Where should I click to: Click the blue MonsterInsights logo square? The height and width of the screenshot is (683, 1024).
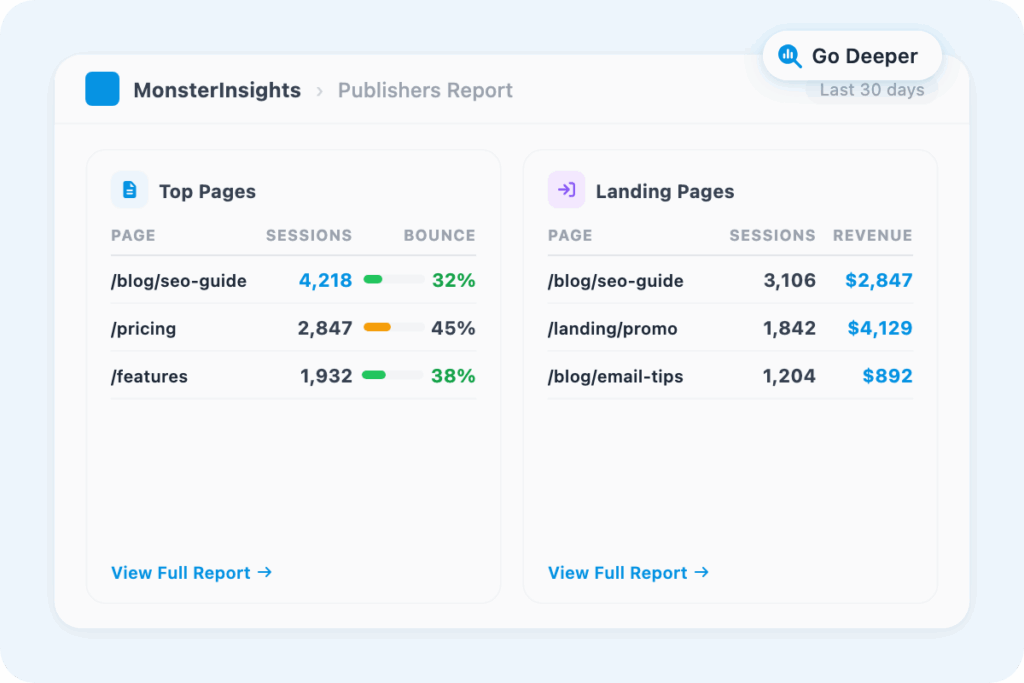(x=102, y=89)
